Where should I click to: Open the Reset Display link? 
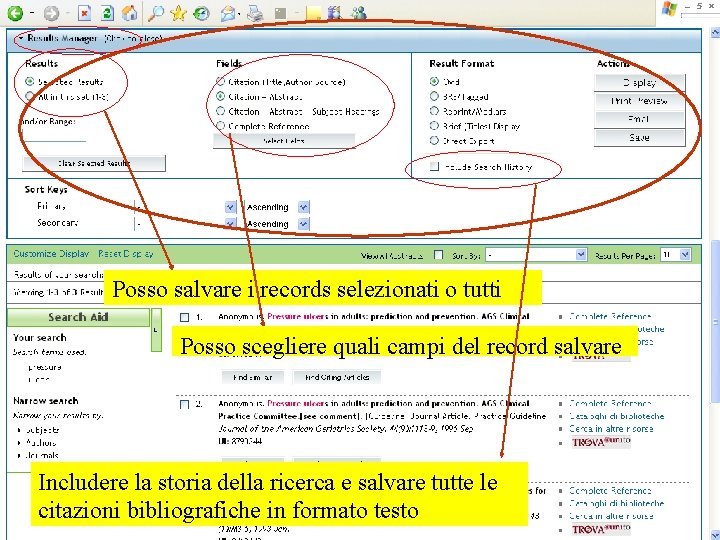(125, 254)
